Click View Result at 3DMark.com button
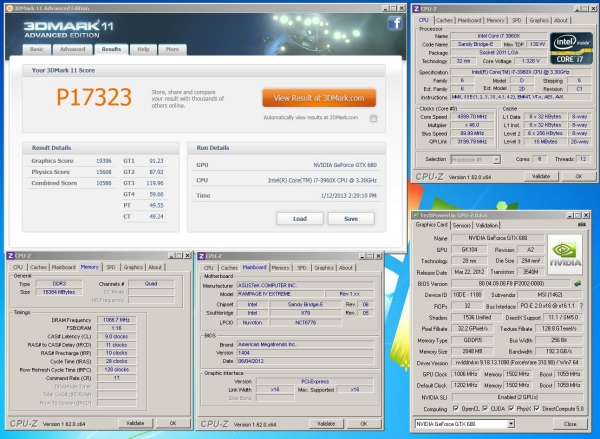This screenshot has width=600, height=439. pos(319,98)
